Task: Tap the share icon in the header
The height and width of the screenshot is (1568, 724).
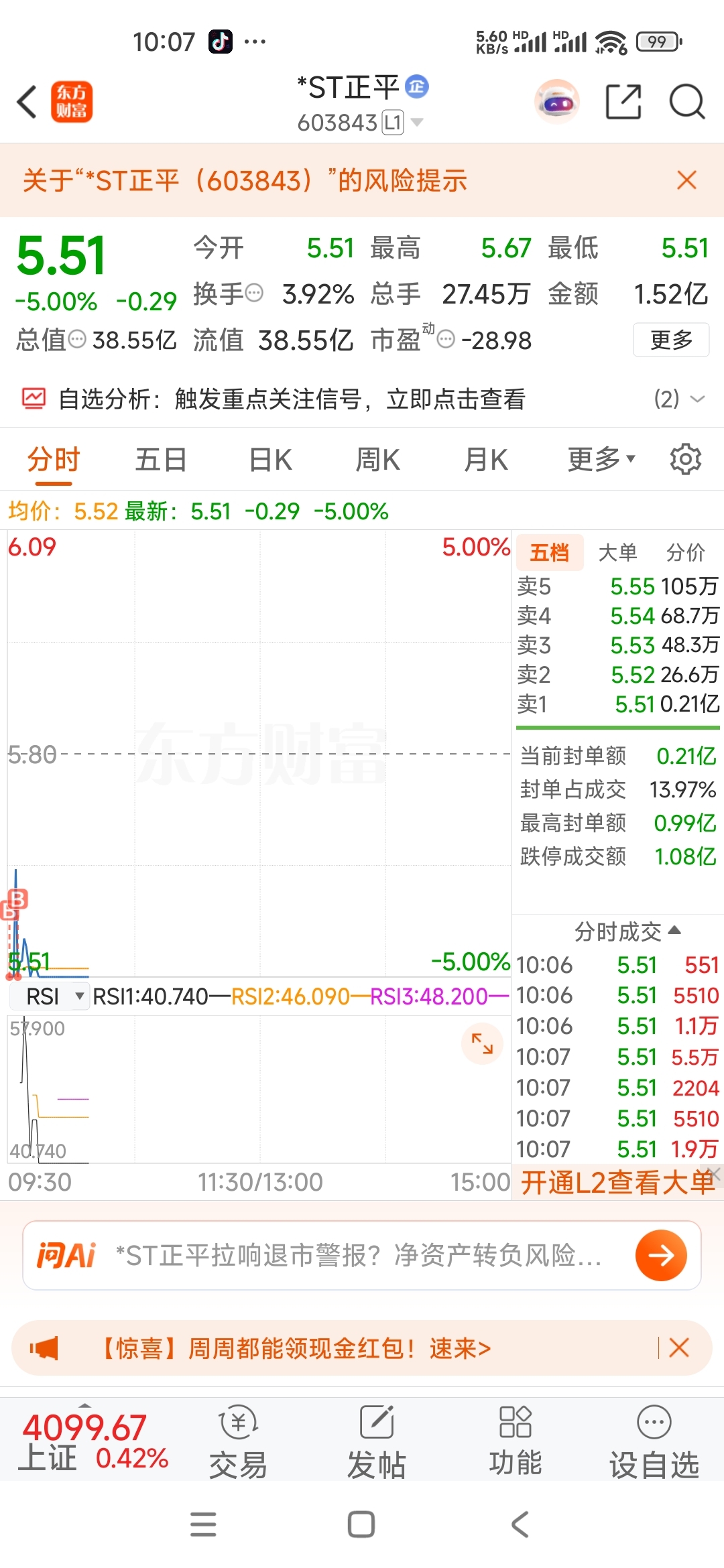Action: (x=623, y=102)
